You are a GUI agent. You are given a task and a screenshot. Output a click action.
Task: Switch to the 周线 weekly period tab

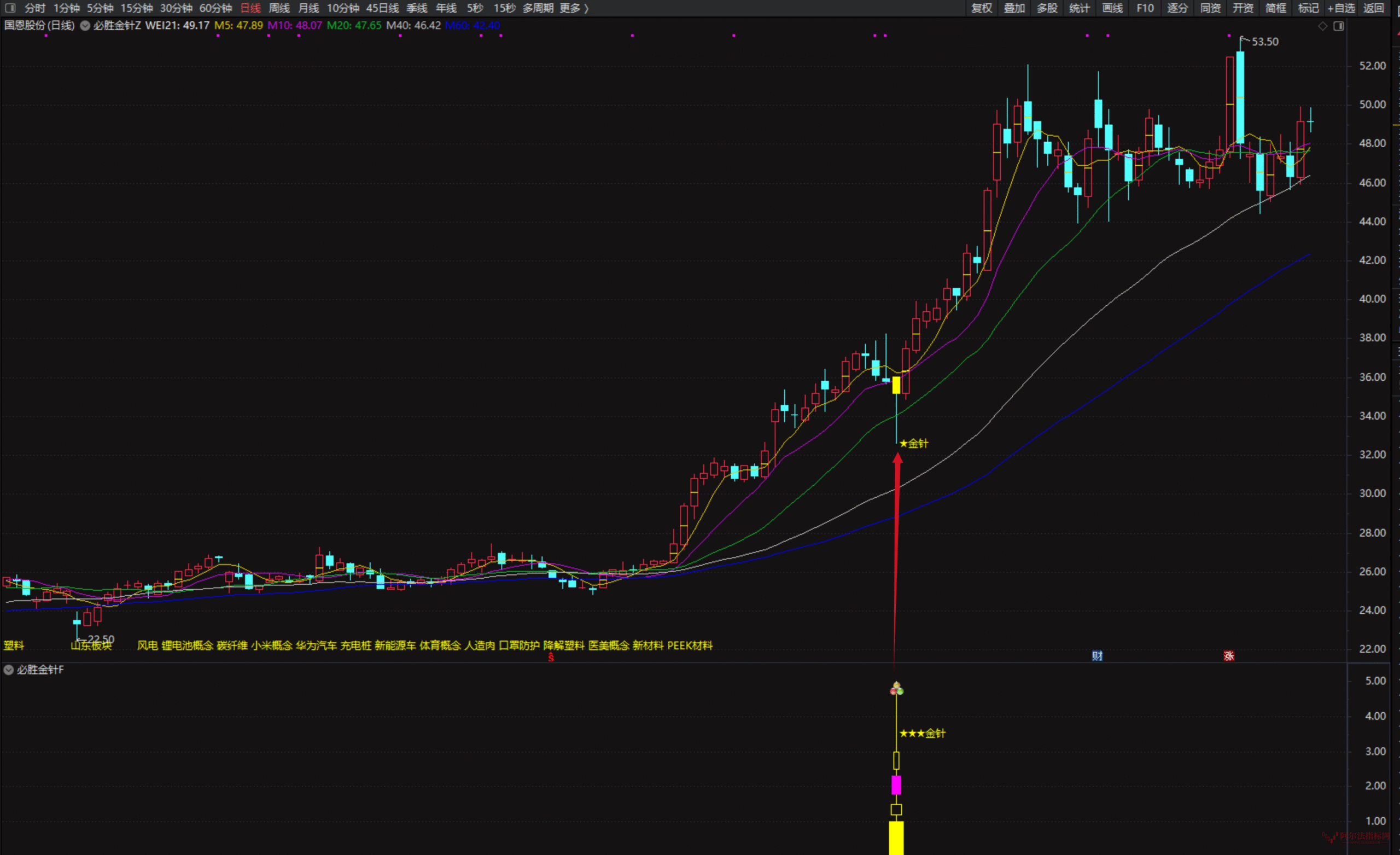point(279,8)
